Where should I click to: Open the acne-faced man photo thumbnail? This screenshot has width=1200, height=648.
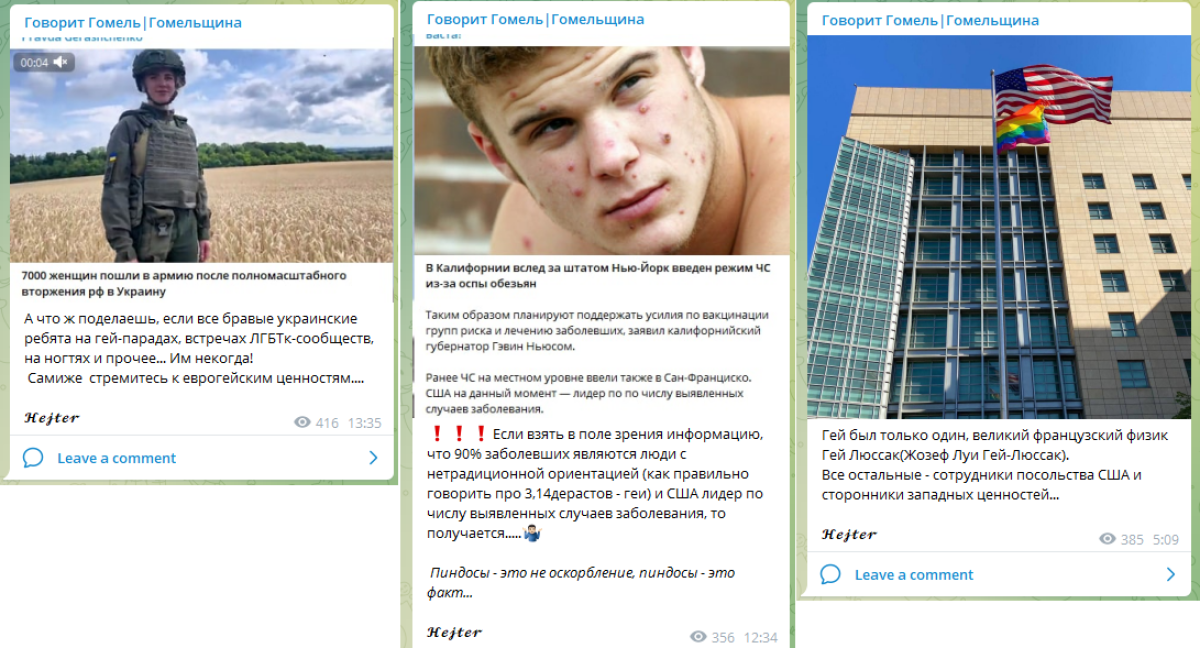pyautogui.click(x=602, y=150)
